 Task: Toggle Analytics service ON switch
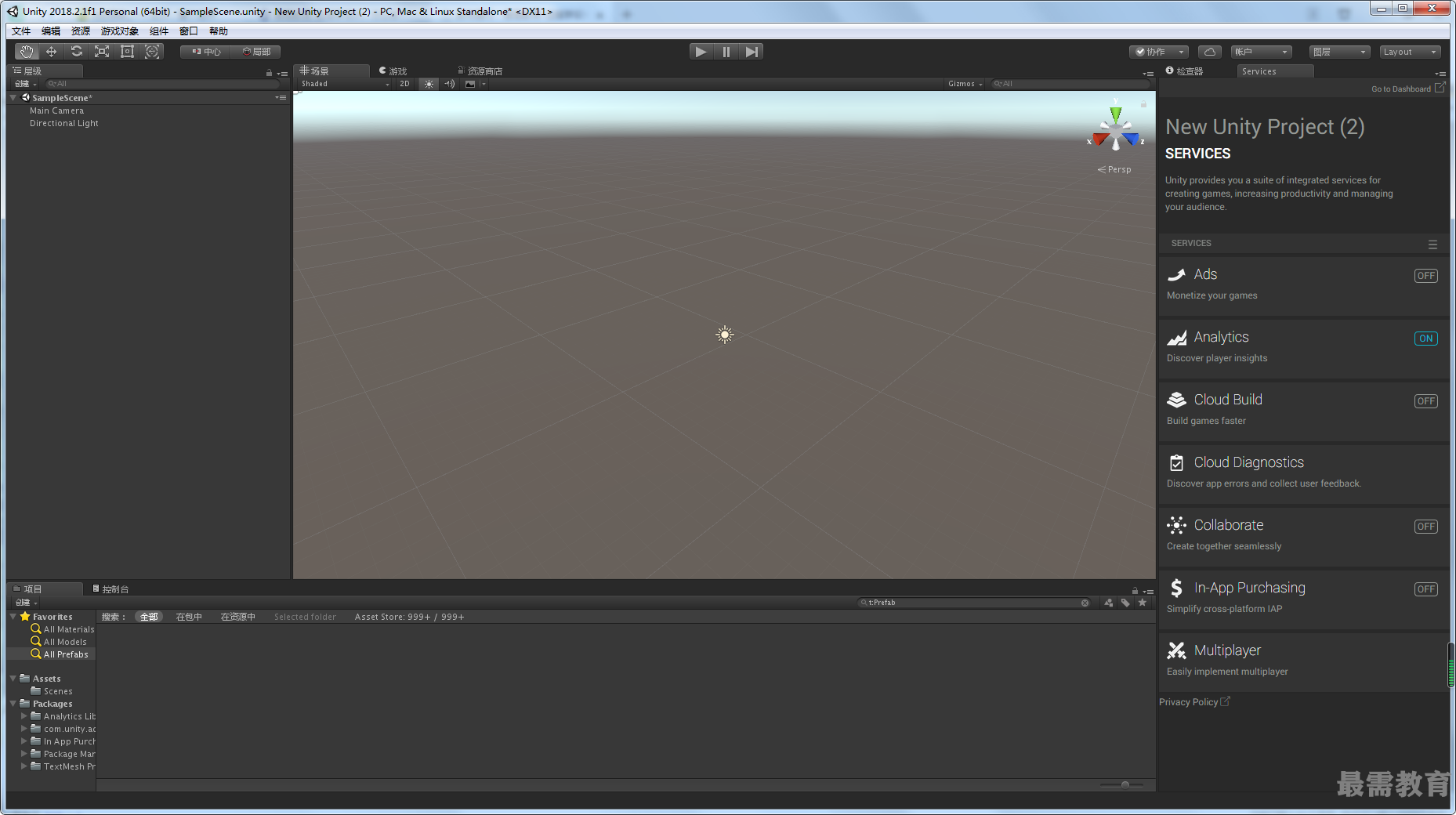1425,339
